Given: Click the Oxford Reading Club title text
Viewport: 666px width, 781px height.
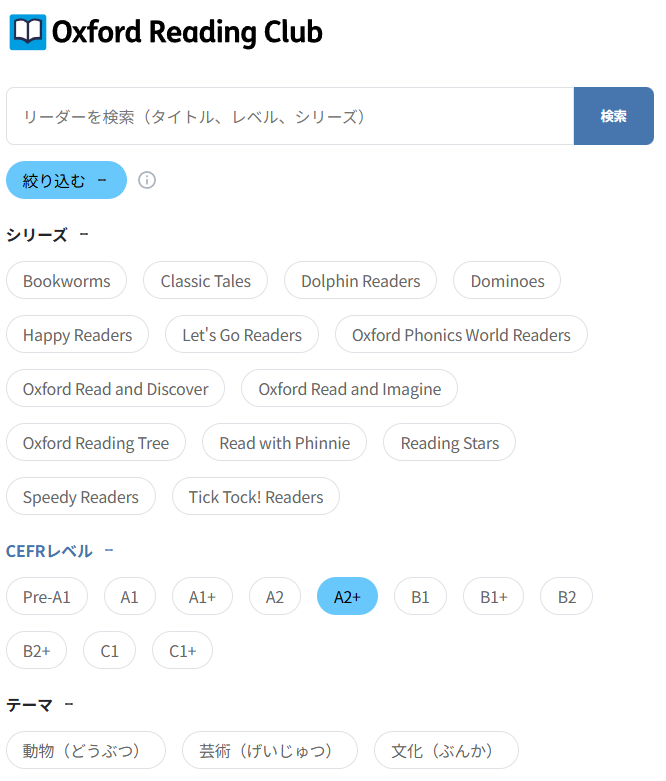Looking at the screenshot, I should (x=187, y=32).
